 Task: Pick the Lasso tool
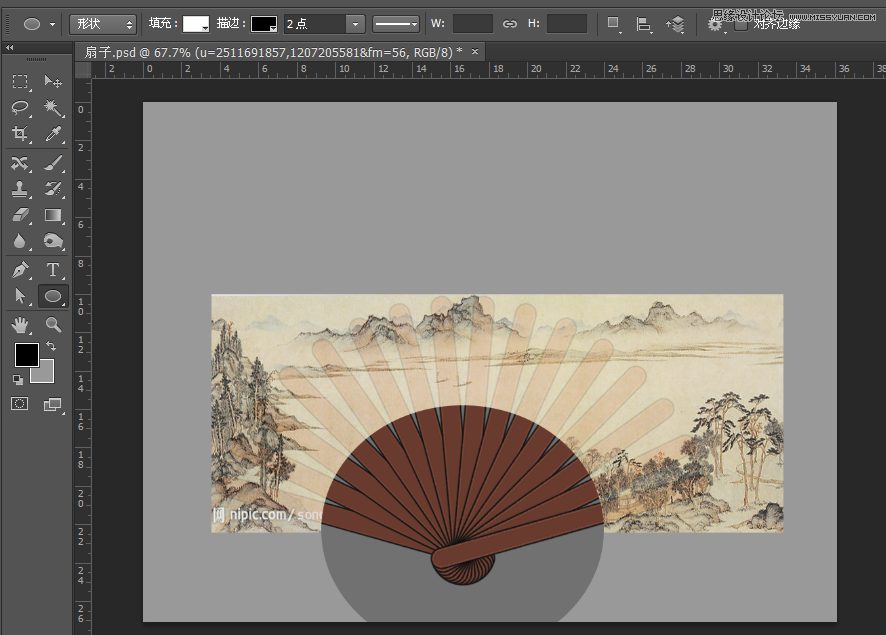click(20, 108)
